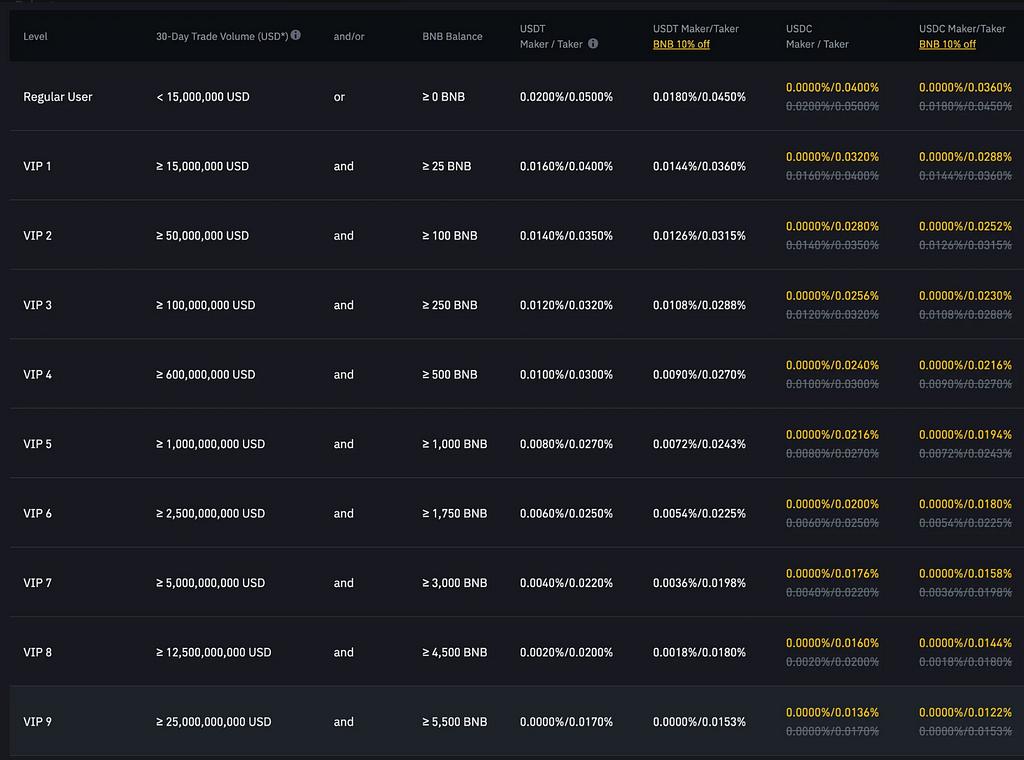This screenshot has height=760, width=1024.
Task: Click VIP 9 USDT fee 0.0000%/0.0170%, not struck through
Action: point(566,722)
